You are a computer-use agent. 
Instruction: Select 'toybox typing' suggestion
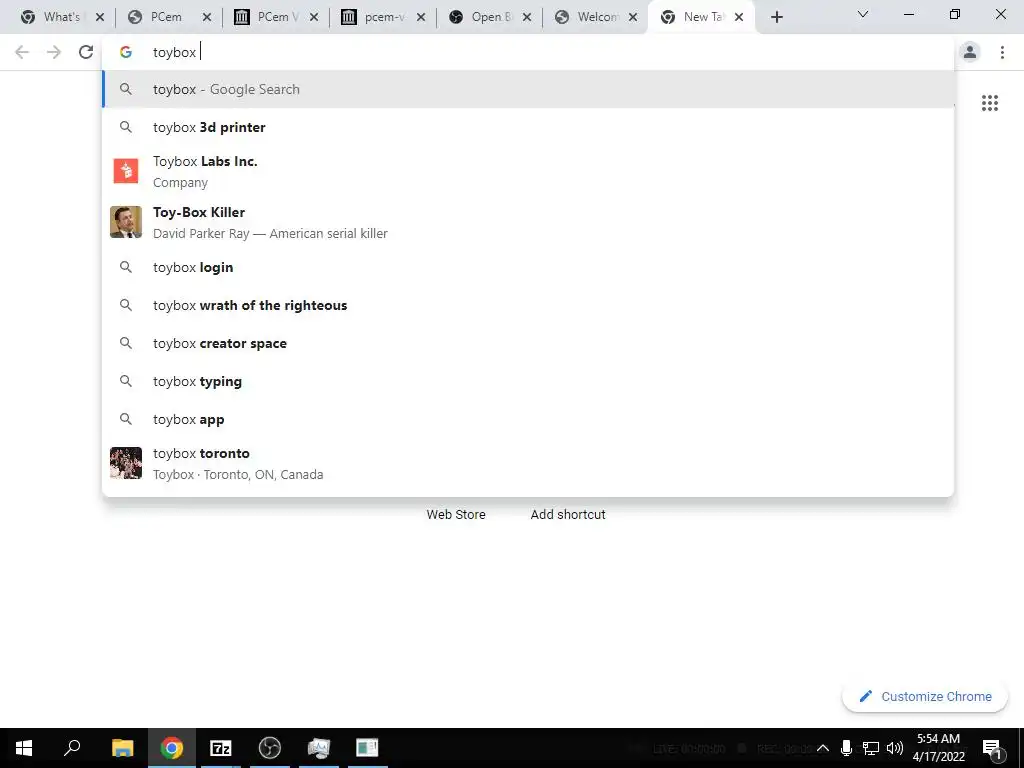(x=528, y=381)
